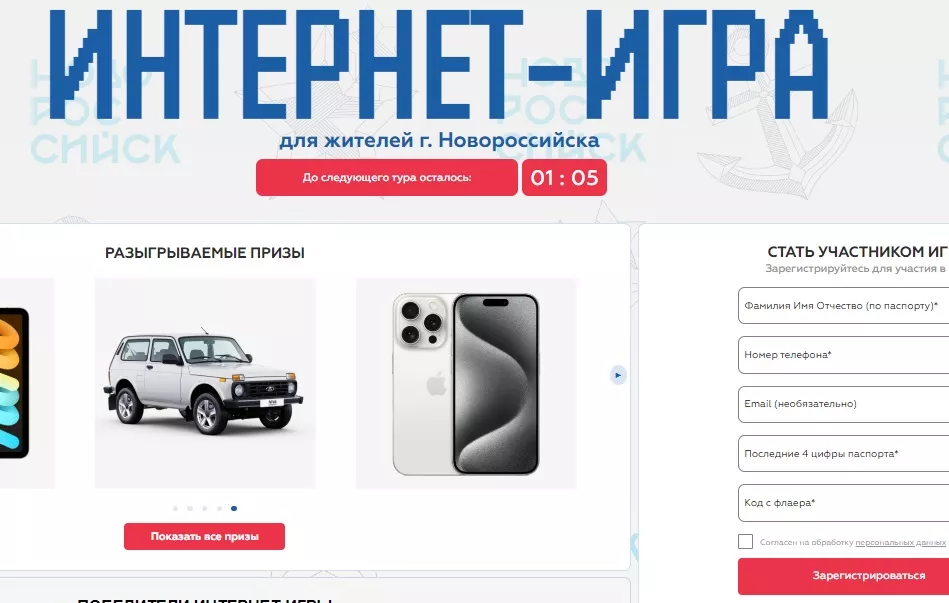Focus the 'Последние 4 цифры паспорта' field

[844, 453]
